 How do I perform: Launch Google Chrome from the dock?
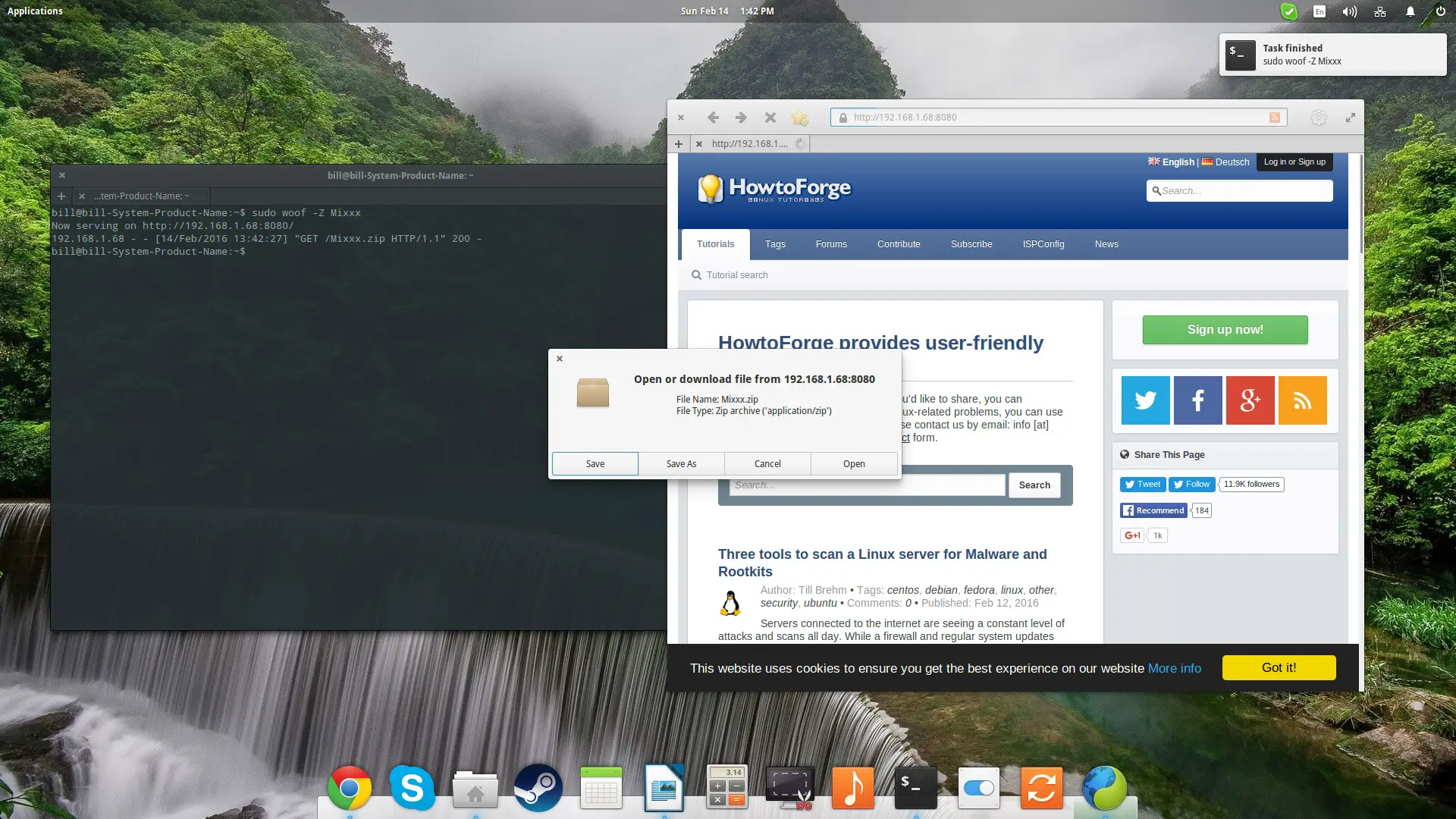tap(350, 788)
